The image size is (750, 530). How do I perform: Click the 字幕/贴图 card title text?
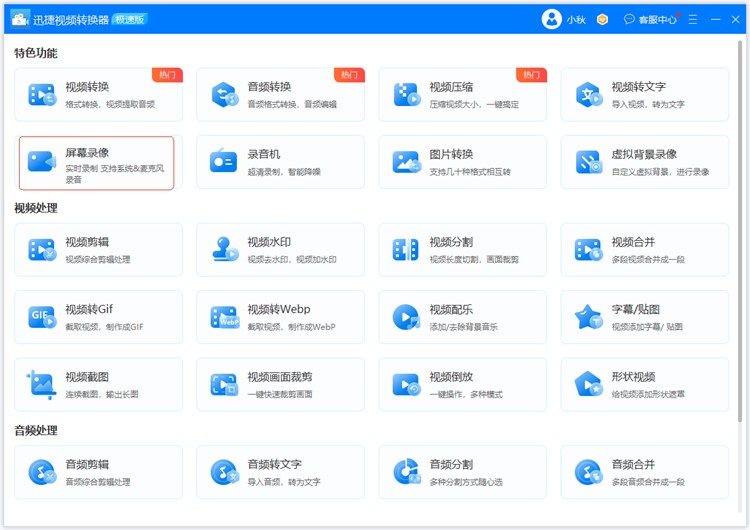point(636,309)
